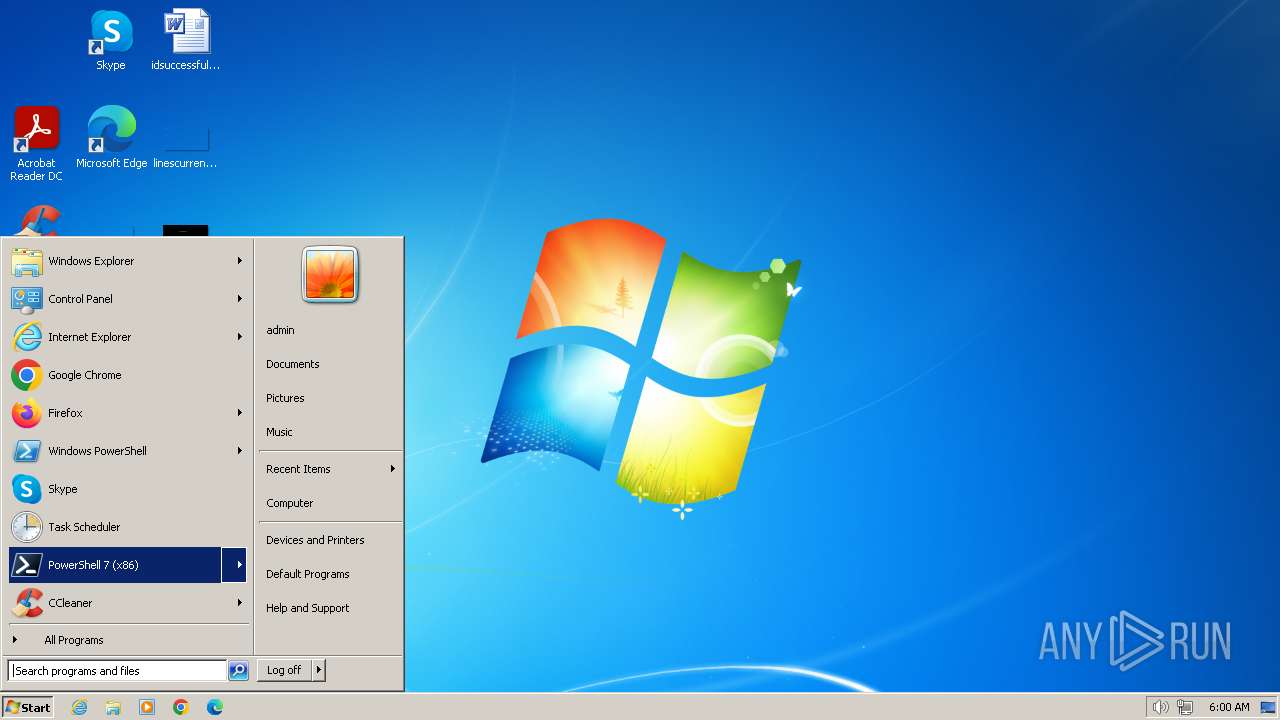The width and height of the screenshot is (1280, 720).
Task: Expand the Internet Explorer jump list arrow
Action: (239, 337)
